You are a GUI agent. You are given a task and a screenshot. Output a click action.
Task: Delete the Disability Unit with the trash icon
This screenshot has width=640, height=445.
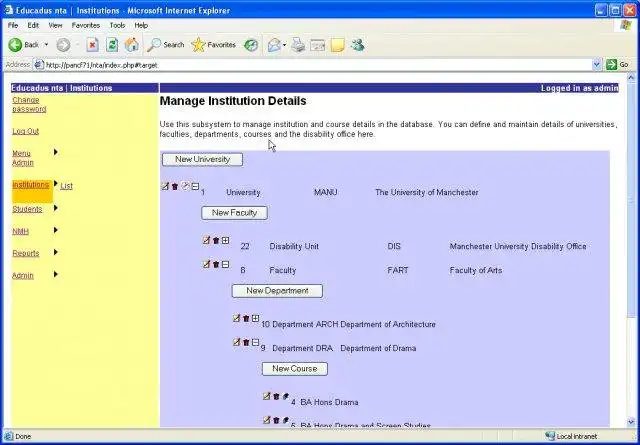click(x=216, y=240)
